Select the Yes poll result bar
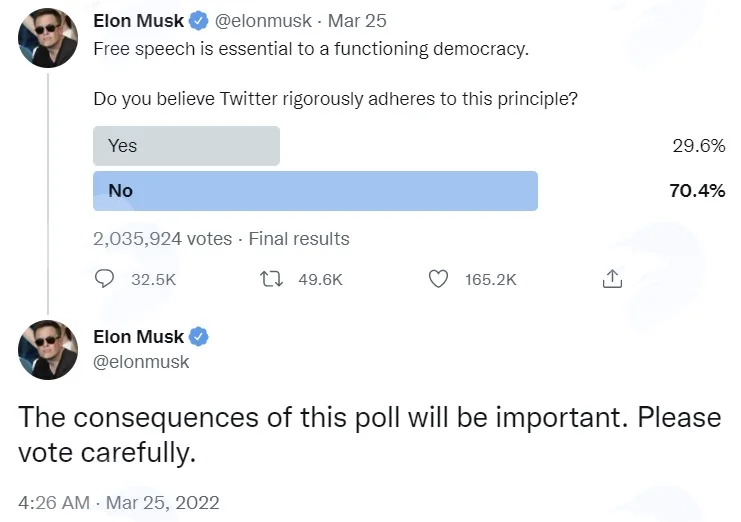The height and width of the screenshot is (522, 741). (x=186, y=145)
